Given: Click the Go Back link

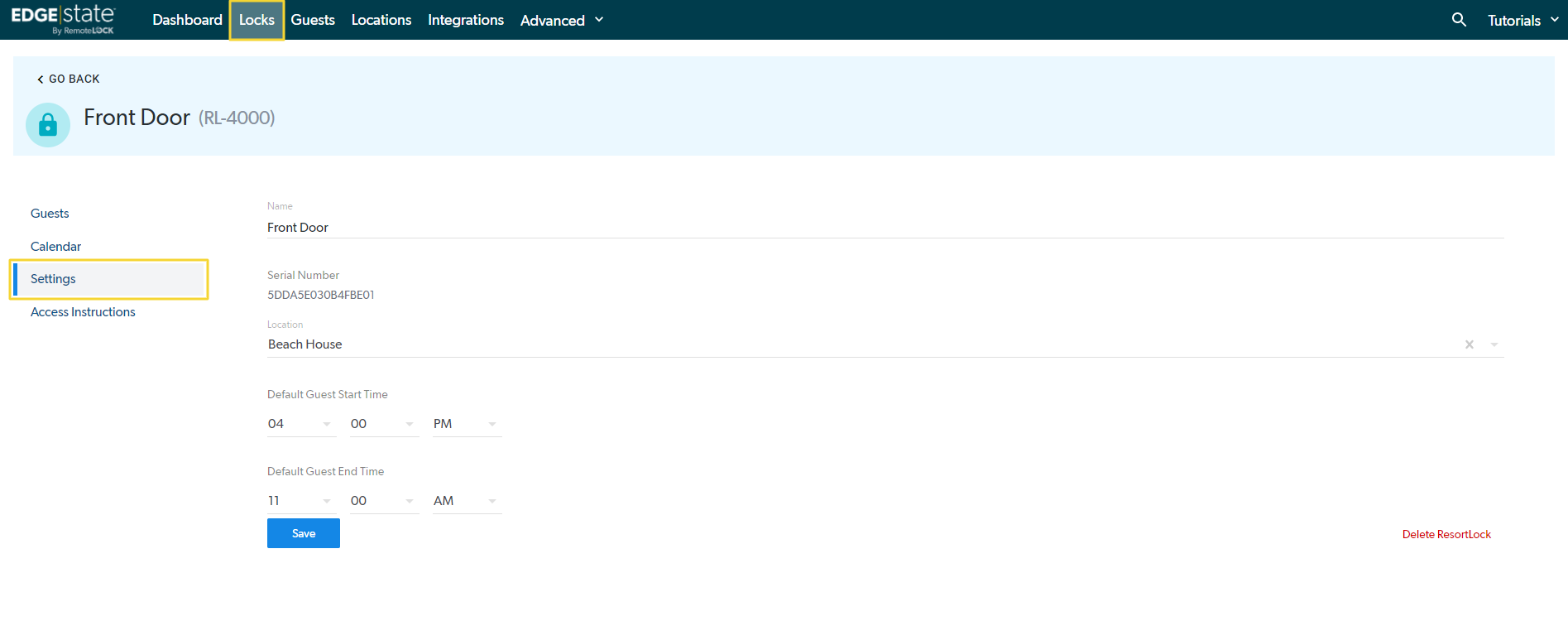Looking at the screenshot, I should (68, 79).
